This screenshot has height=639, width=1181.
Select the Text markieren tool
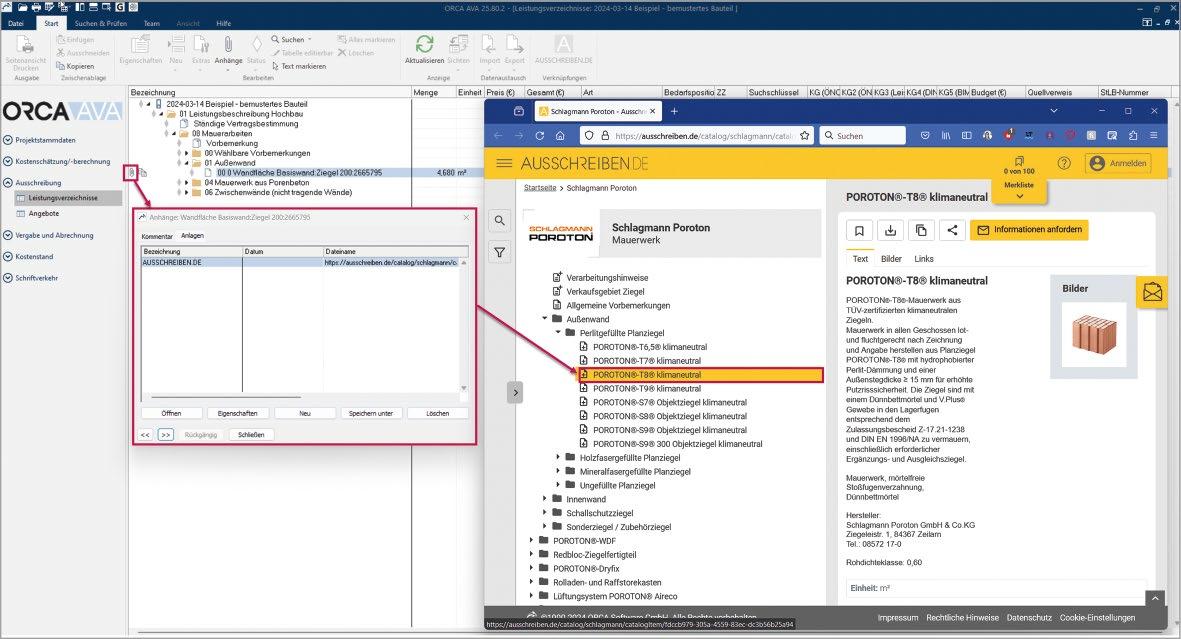299,66
